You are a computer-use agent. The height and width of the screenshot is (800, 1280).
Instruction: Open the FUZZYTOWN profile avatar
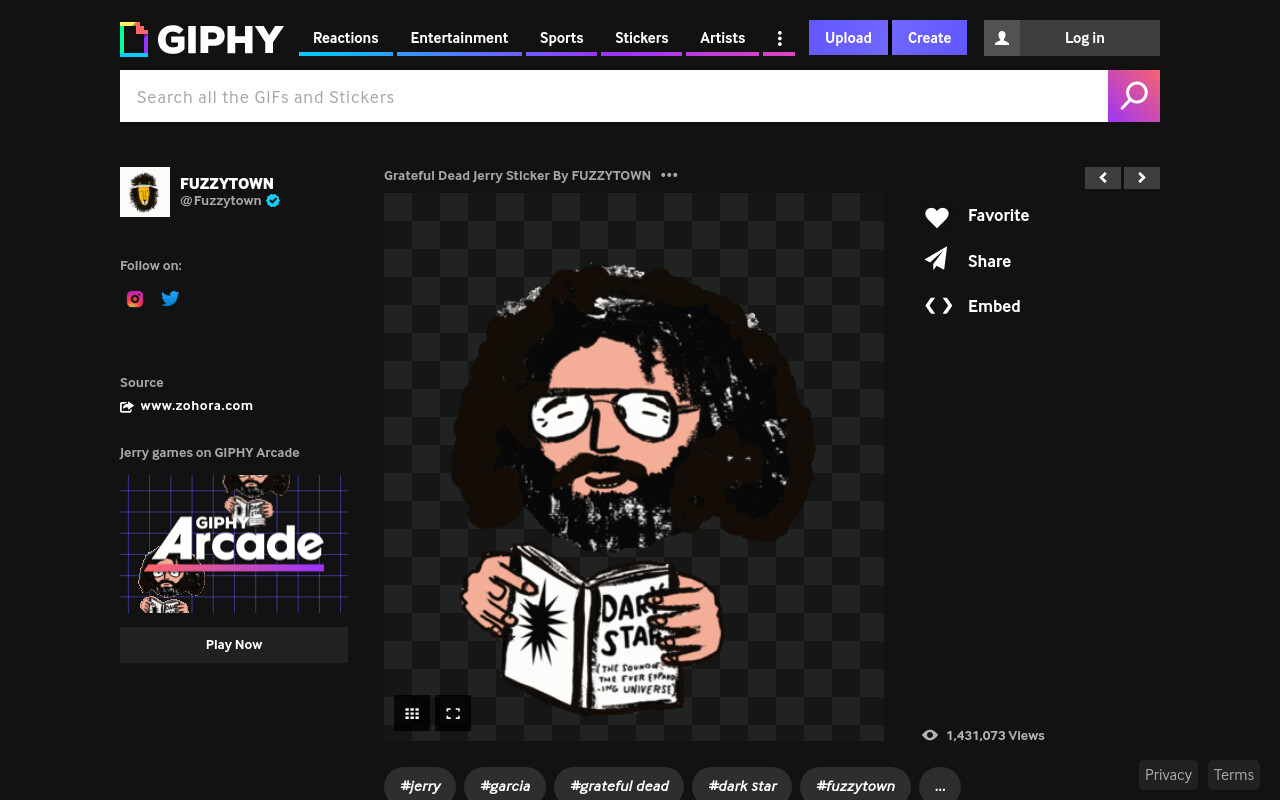[145, 192]
